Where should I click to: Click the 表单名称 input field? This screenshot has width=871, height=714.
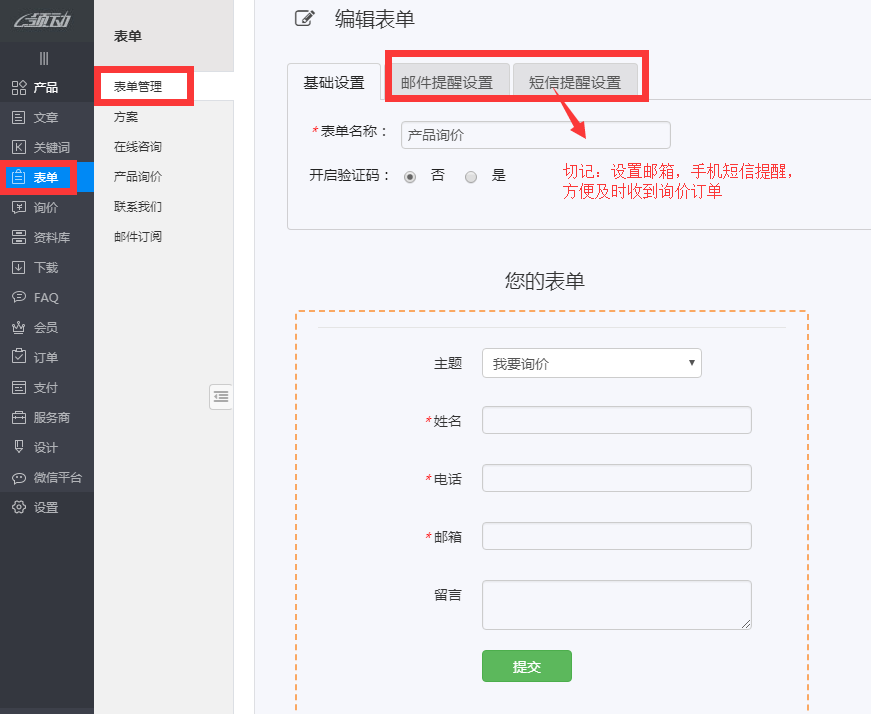[535, 135]
